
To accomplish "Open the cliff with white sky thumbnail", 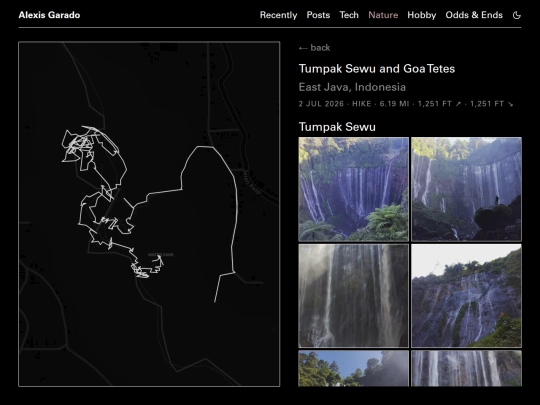I will 466,296.
